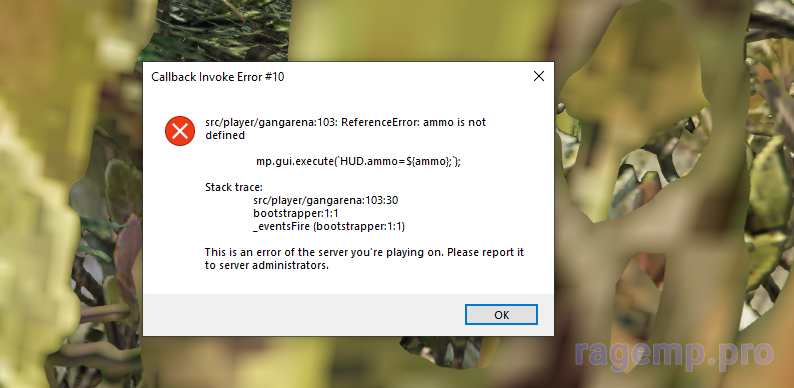This screenshot has height=388, width=794.
Task: Close the Callback Invoke Error dialog
Action: [539, 76]
